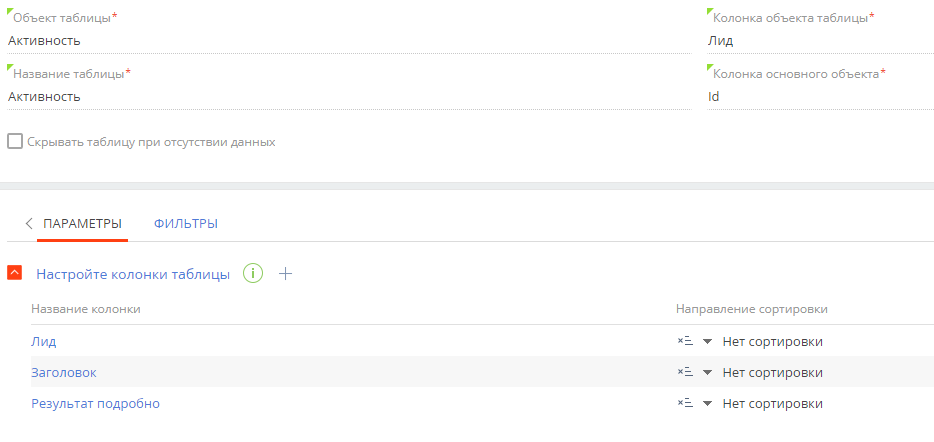Viewport: 934px width, 442px height.
Task: Click the 'Колонка объекта таблицы' field
Action: point(820,41)
